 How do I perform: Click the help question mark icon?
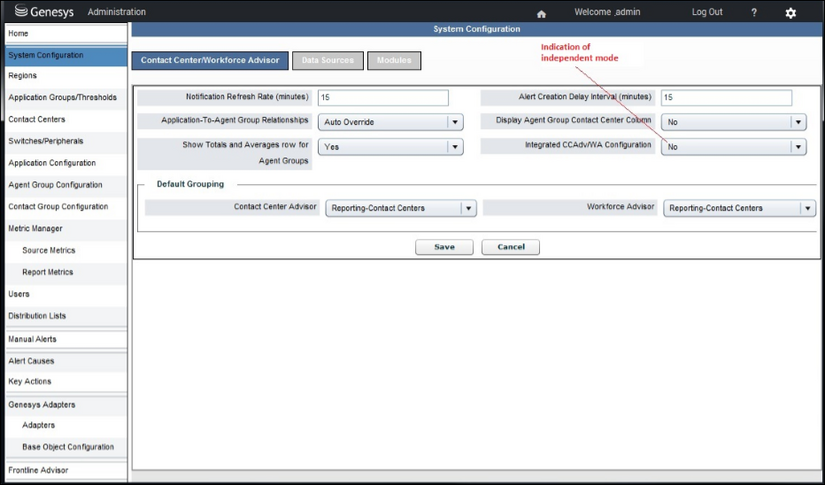click(x=754, y=13)
